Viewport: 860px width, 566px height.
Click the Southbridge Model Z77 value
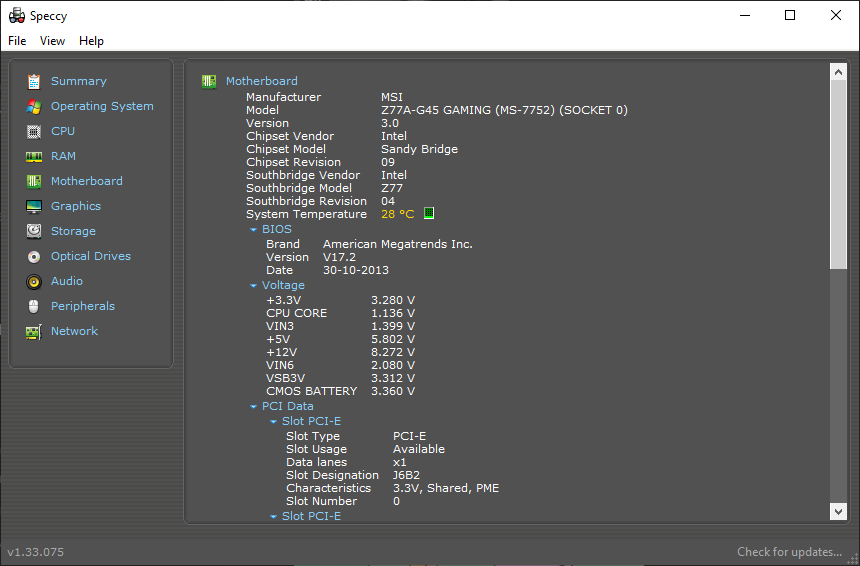pyautogui.click(x=392, y=188)
